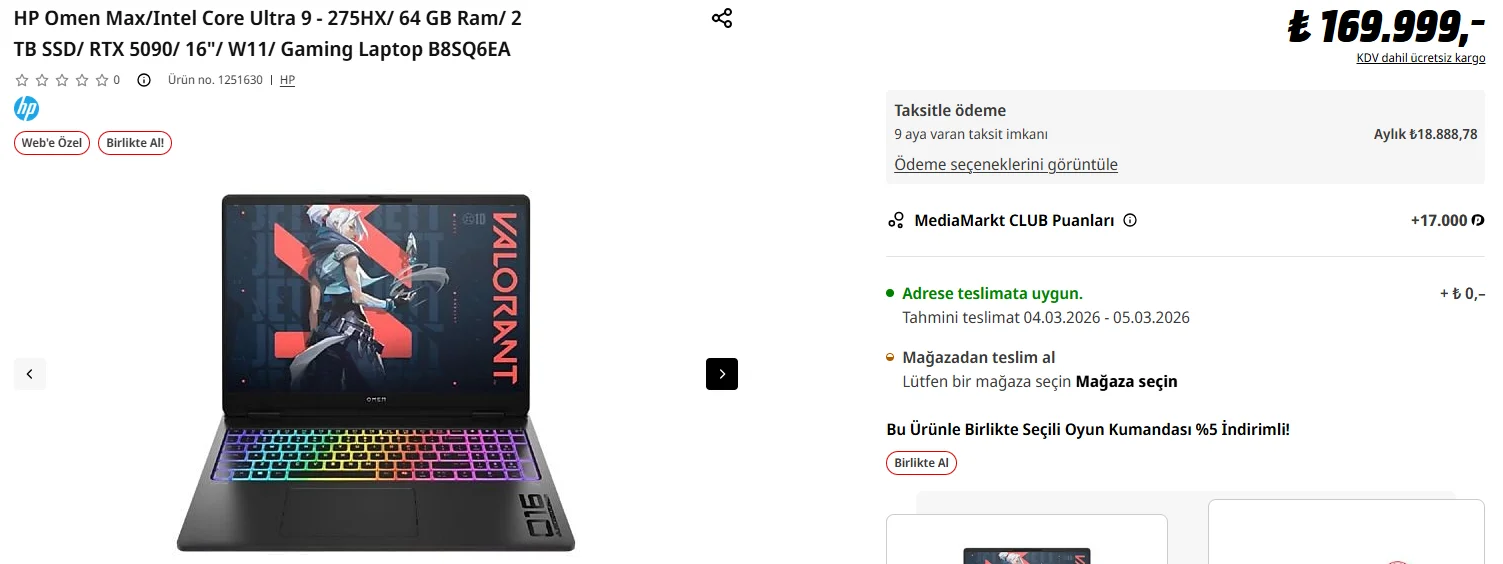The width and height of the screenshot is (1503, 564).
Task: Open the rating info icon
Action: click(x=143, y=80)
